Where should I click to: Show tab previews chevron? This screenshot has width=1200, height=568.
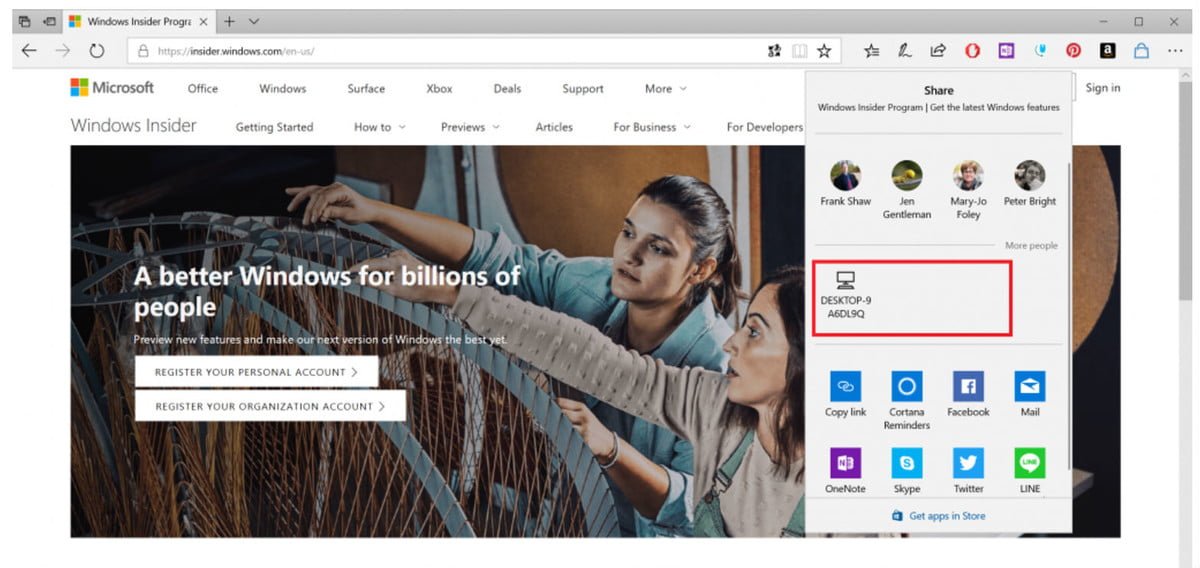click(x=254, y=21)
